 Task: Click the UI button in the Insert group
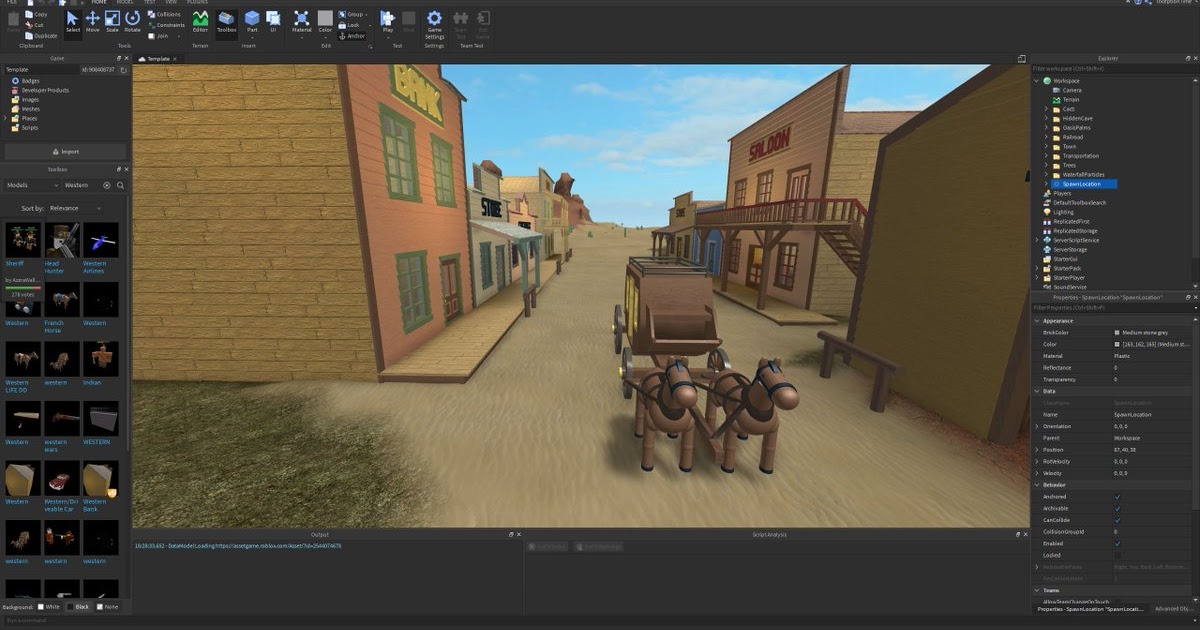pos(272,21)
